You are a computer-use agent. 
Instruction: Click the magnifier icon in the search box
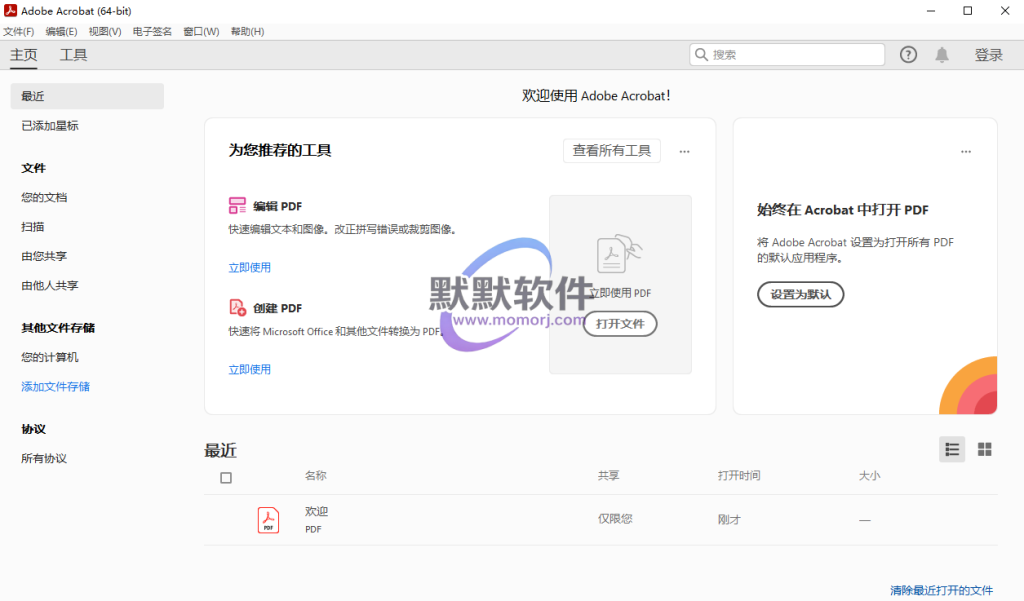click(x=702, y=55)
